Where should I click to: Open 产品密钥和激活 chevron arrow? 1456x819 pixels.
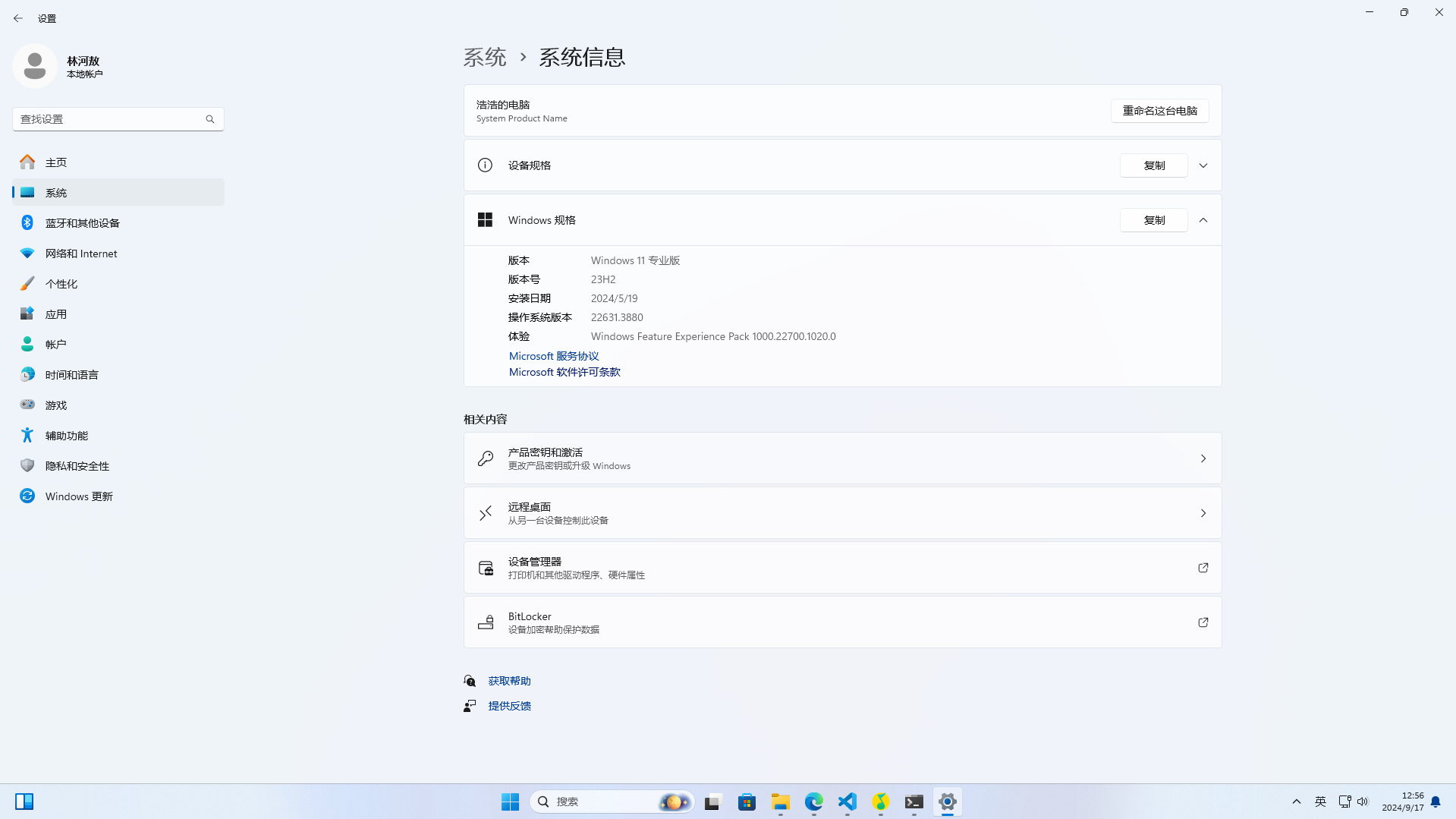[x=1203, y=458]
